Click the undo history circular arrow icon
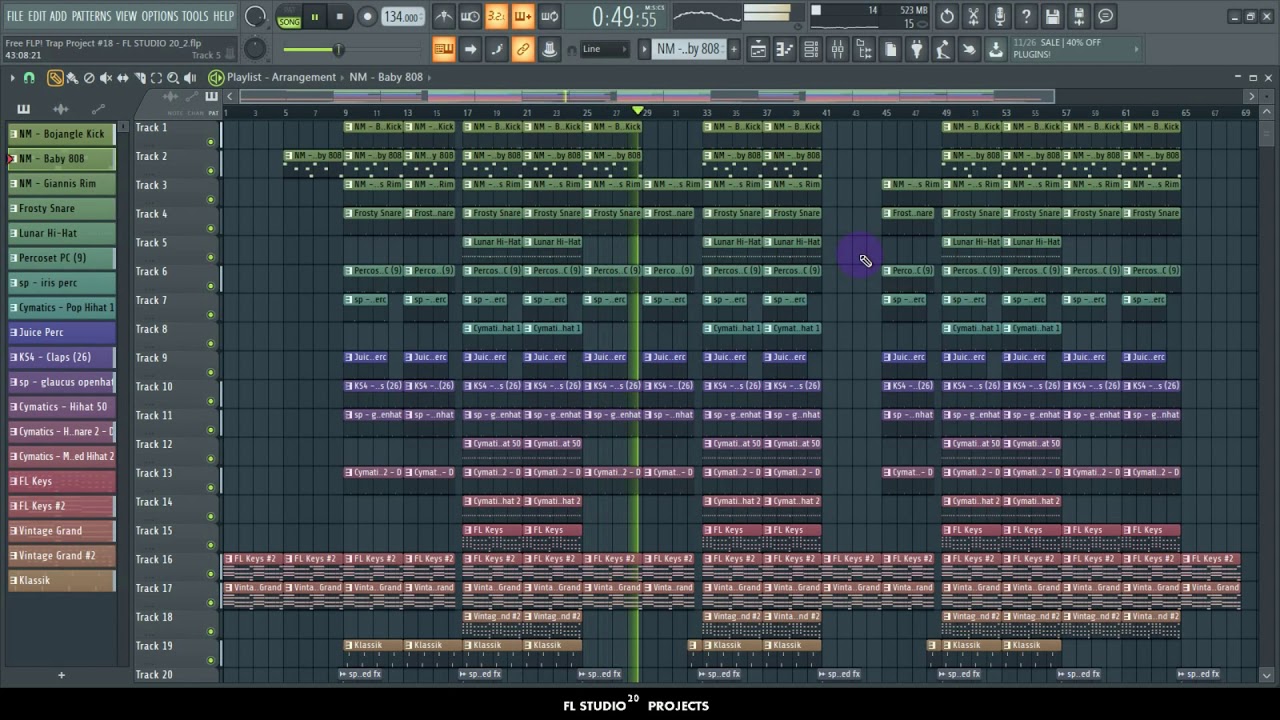1280x720 pixels. click(947, 16)
